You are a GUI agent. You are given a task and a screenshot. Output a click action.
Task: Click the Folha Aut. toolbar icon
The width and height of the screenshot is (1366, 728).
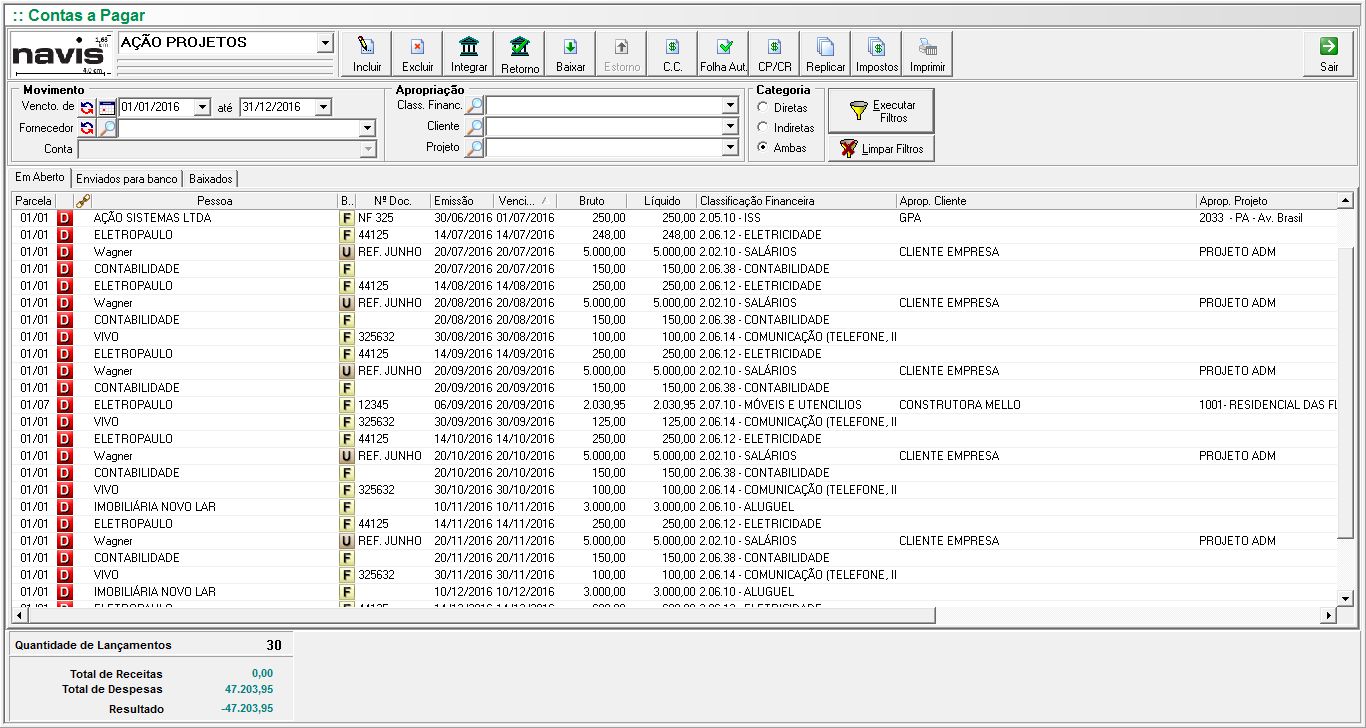coord(724,54)
